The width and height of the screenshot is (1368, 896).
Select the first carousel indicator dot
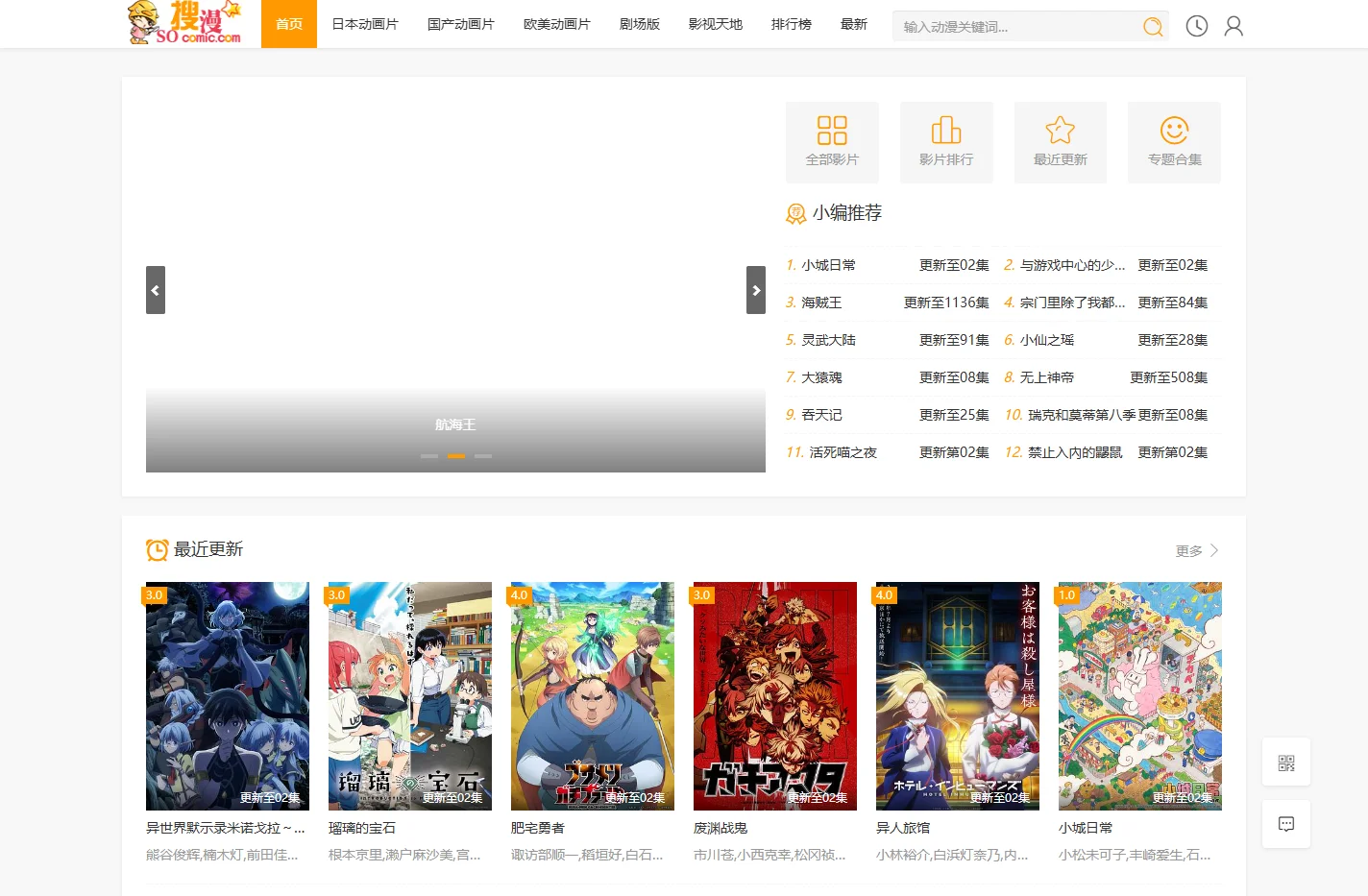429,456
